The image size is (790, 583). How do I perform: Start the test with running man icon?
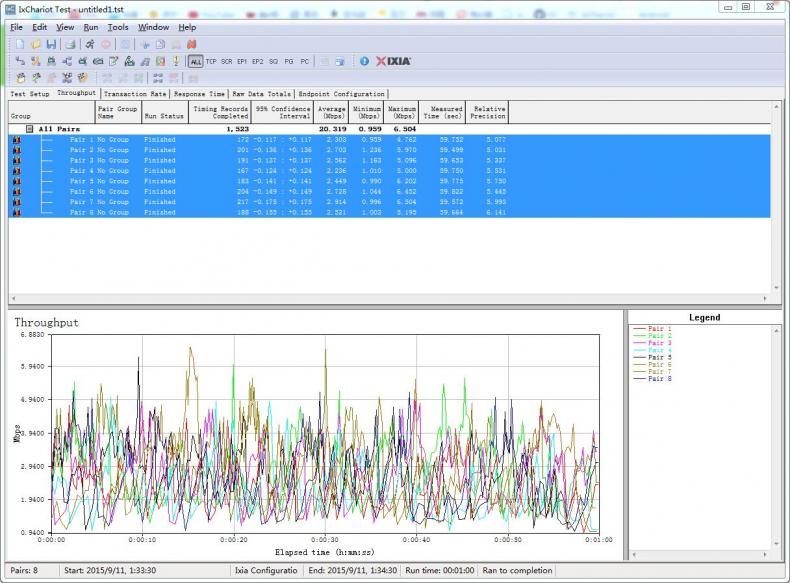(x=90, y=44)
